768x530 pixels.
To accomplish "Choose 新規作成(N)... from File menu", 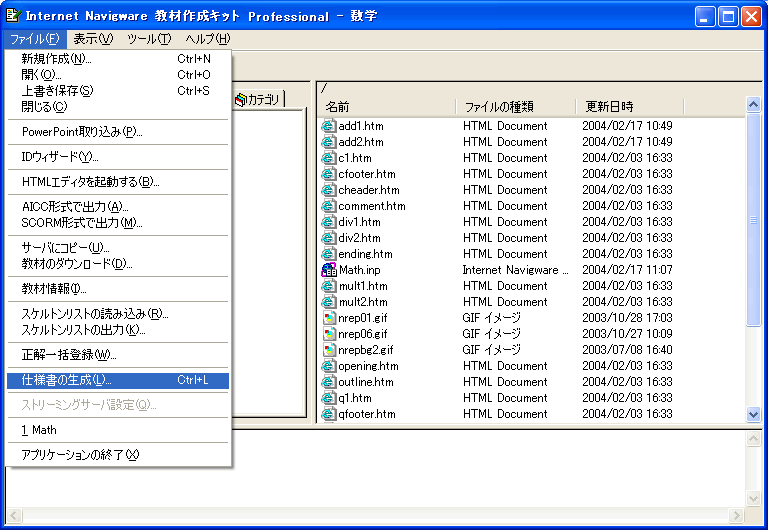I will (118, 59).
